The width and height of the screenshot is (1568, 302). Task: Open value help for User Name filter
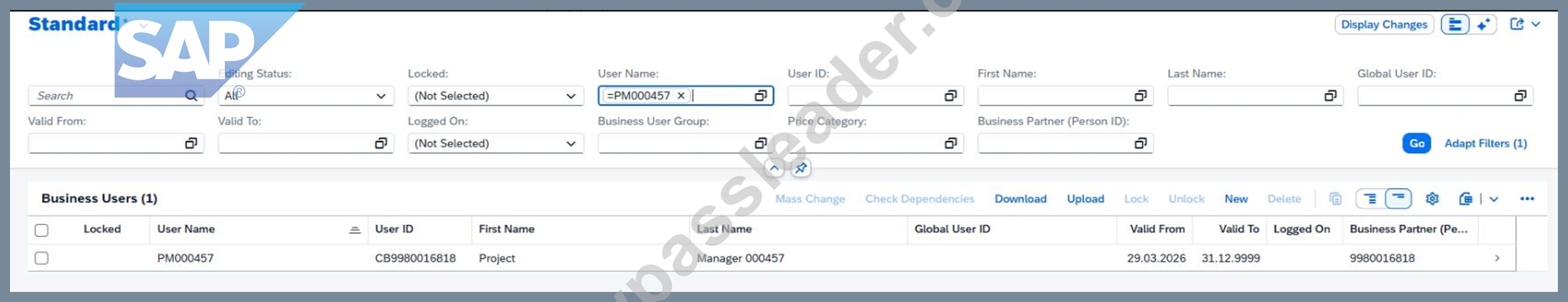tap(760, 95)
